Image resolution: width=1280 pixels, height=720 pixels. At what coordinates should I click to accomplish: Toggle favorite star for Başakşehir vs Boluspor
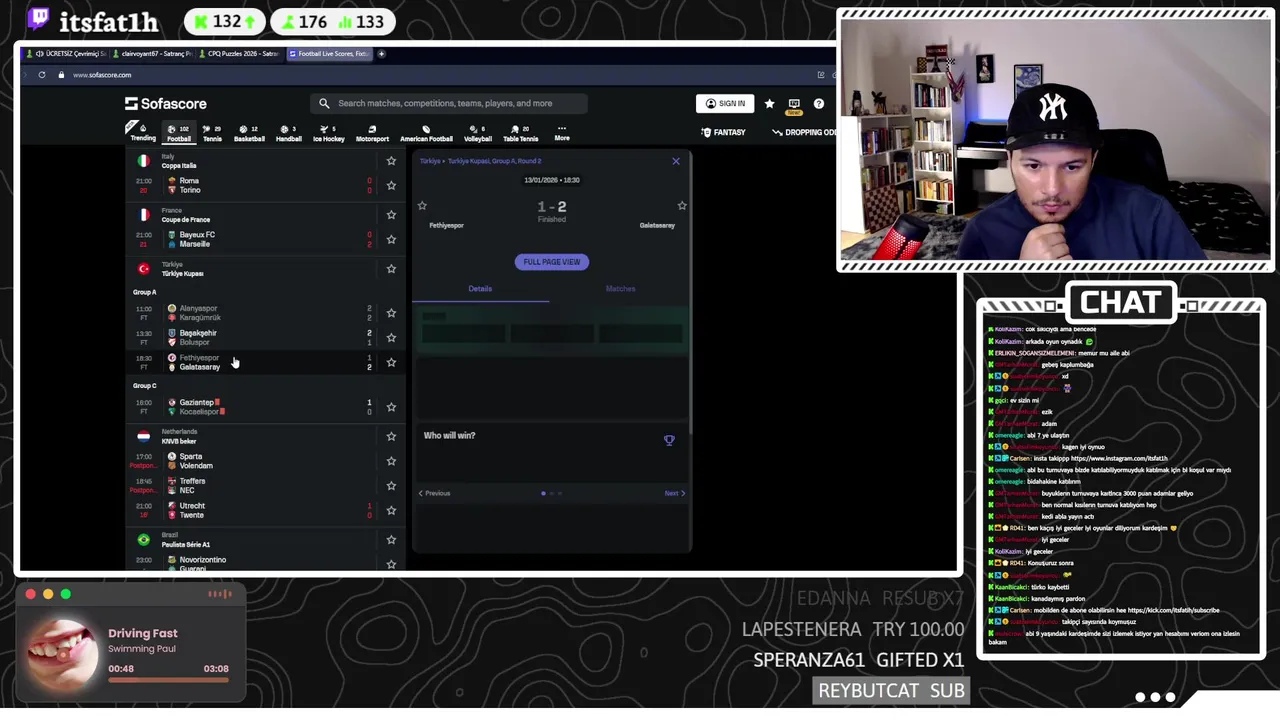(391, 337)
